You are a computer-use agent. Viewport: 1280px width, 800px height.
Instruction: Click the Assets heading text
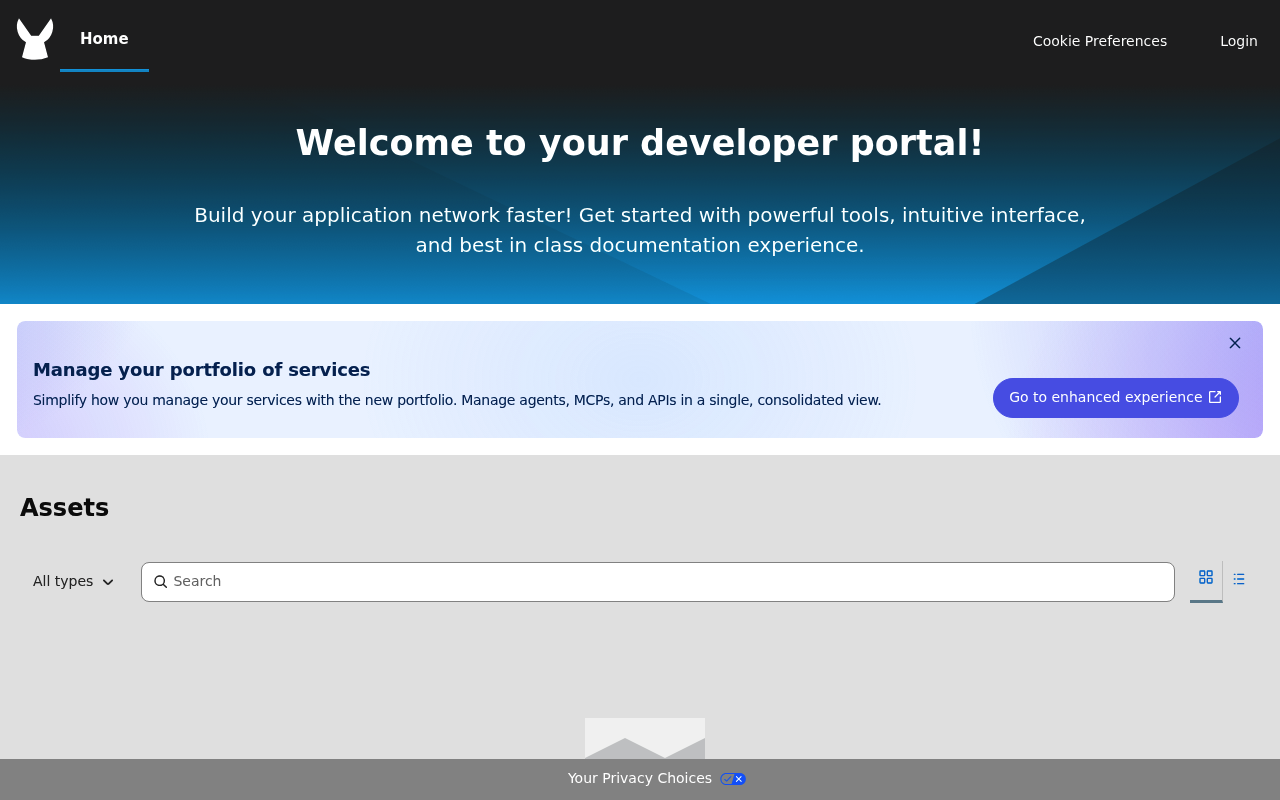point(64,508)
